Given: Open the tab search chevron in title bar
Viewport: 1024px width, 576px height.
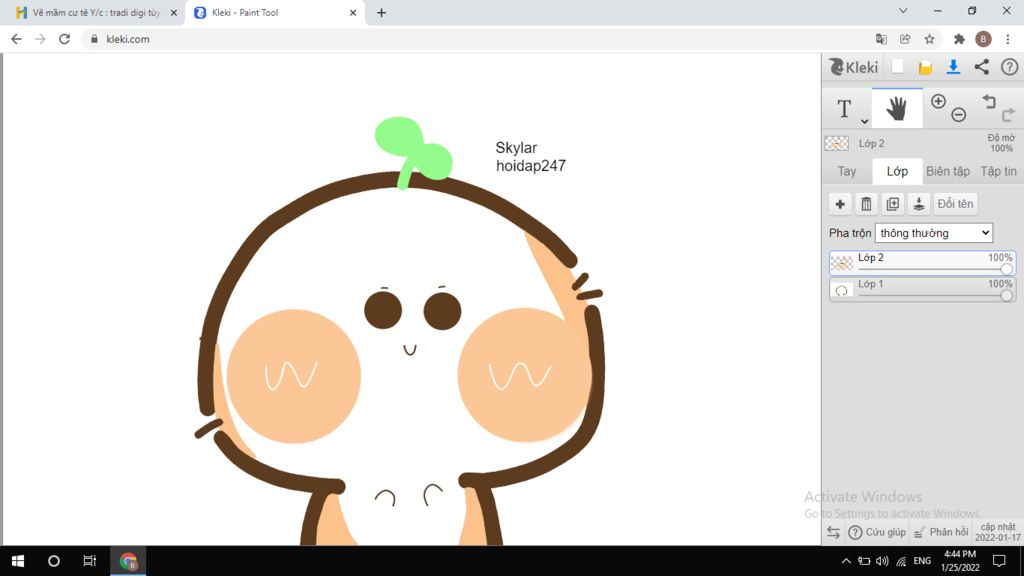Looking at the screenshot, I should [x=903, y=11].
